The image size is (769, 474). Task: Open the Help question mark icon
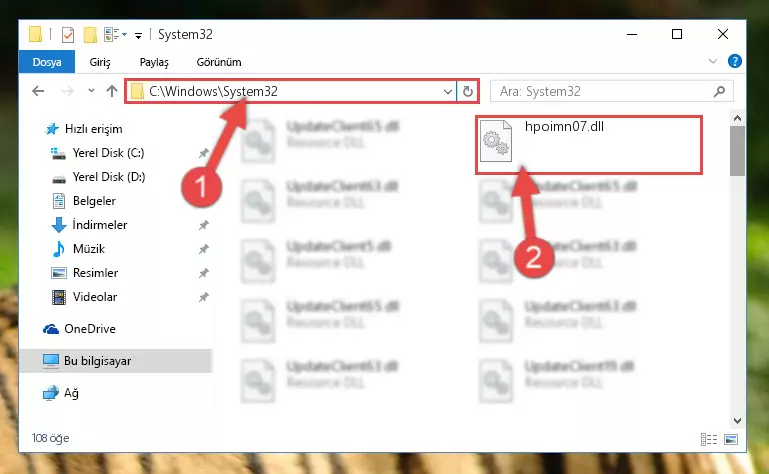pyautogui.click(x=735, y=61)
